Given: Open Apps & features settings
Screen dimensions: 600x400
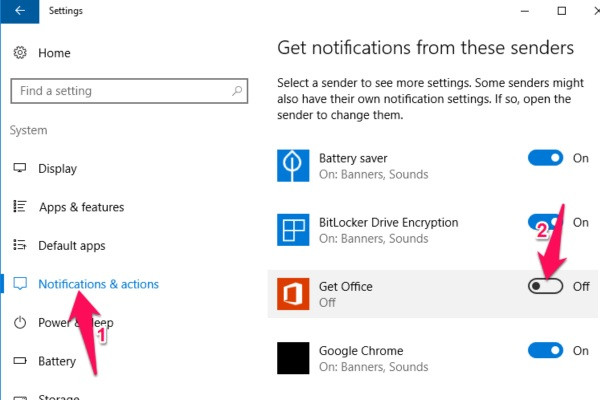Looking at the screenshot, I should point(82,207).
